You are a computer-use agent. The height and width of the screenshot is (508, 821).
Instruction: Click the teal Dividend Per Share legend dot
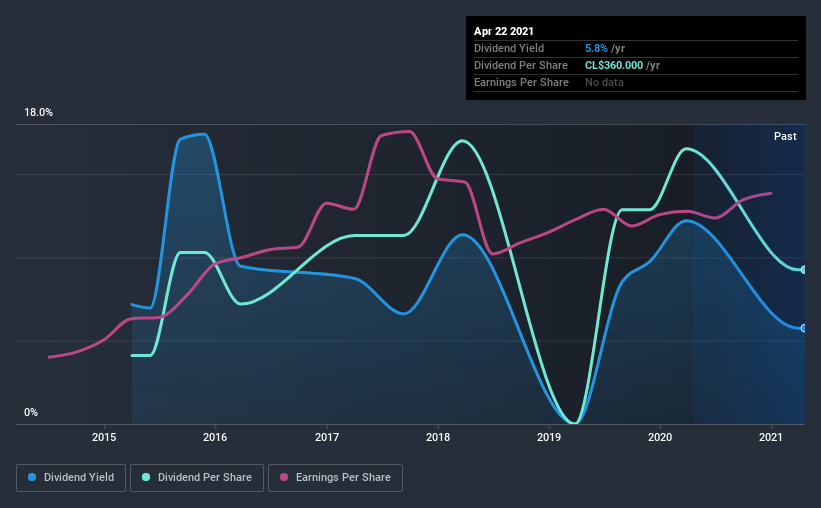(146, 477)
